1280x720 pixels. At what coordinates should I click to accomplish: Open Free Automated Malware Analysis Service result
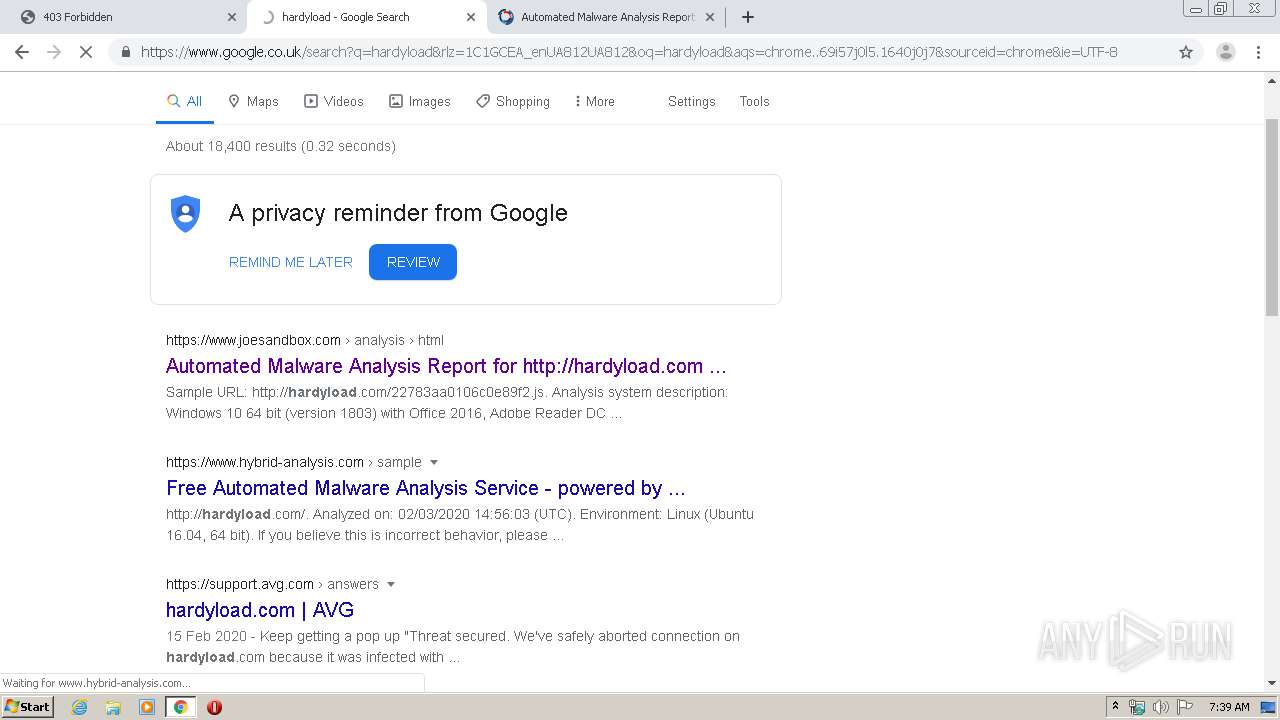pyautogui.click(x=426, y=488)
